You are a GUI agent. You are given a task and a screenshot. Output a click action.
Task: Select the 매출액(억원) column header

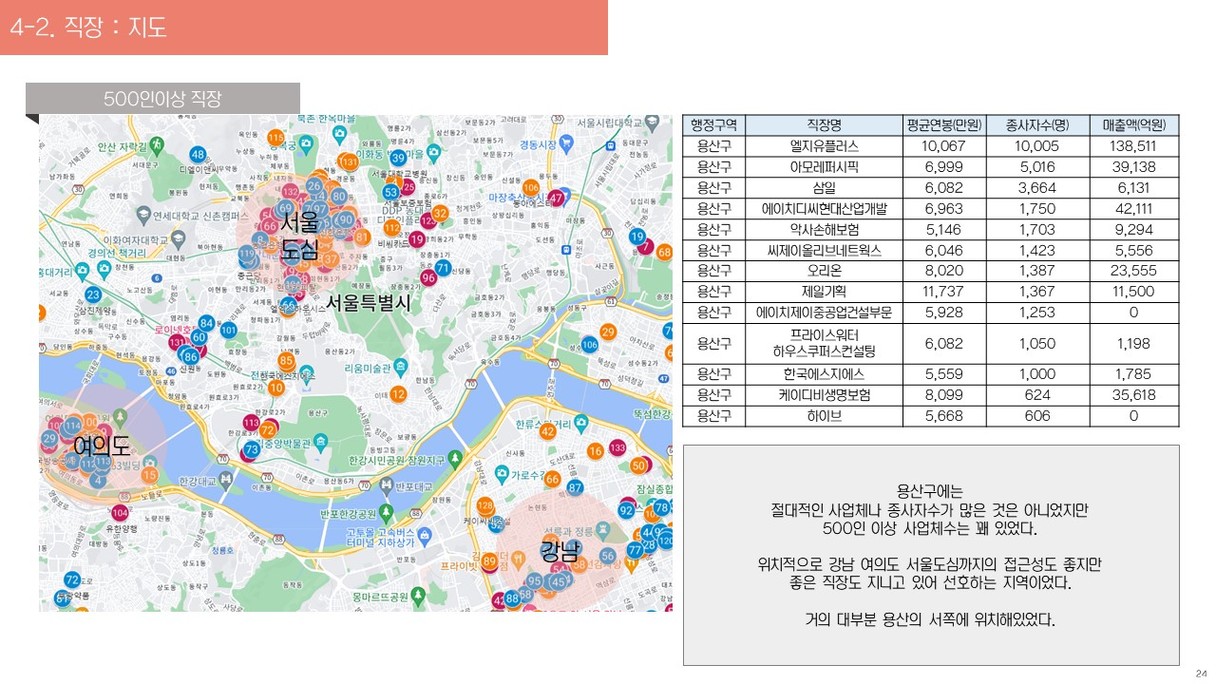1134,125
